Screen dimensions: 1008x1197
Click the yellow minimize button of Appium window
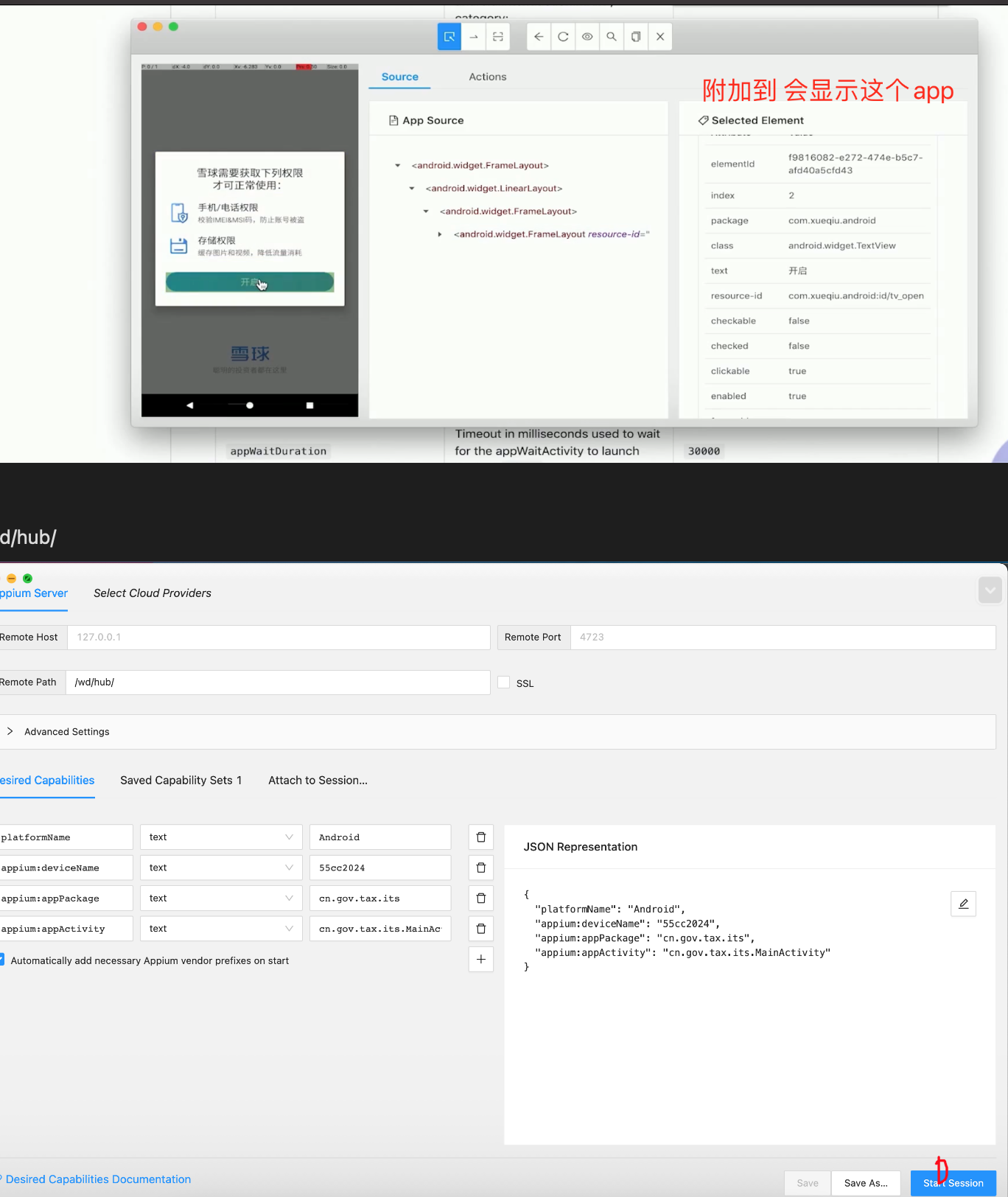point(11,579)
